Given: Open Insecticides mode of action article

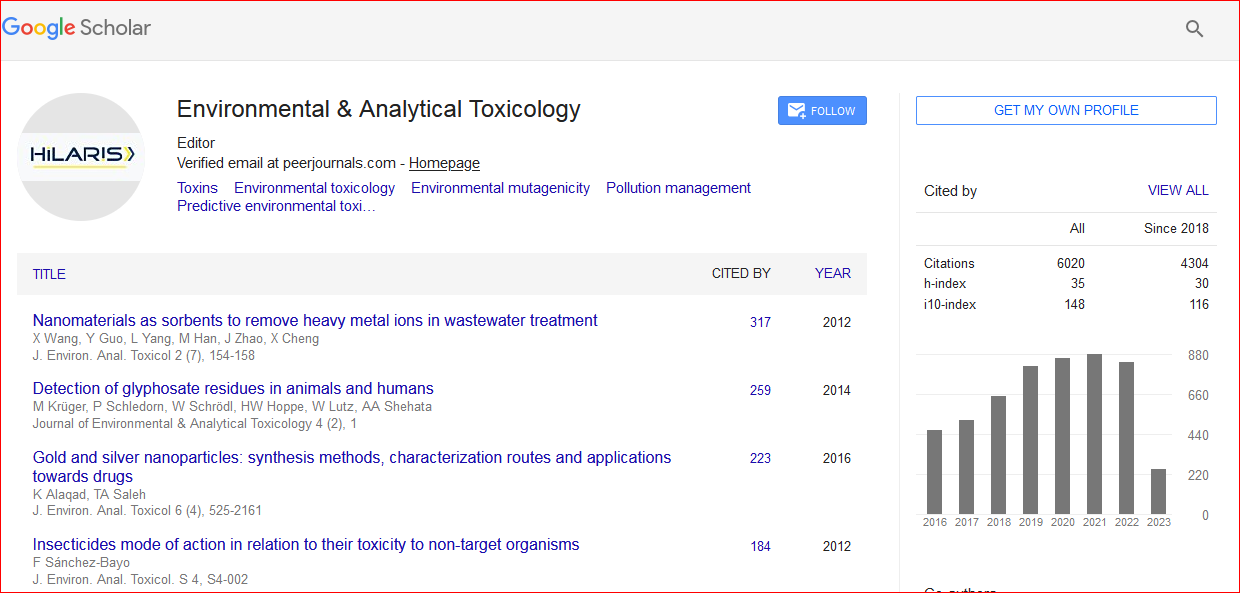Looking at the screenshot, I should pyautogui.click(x=306, y=545).
